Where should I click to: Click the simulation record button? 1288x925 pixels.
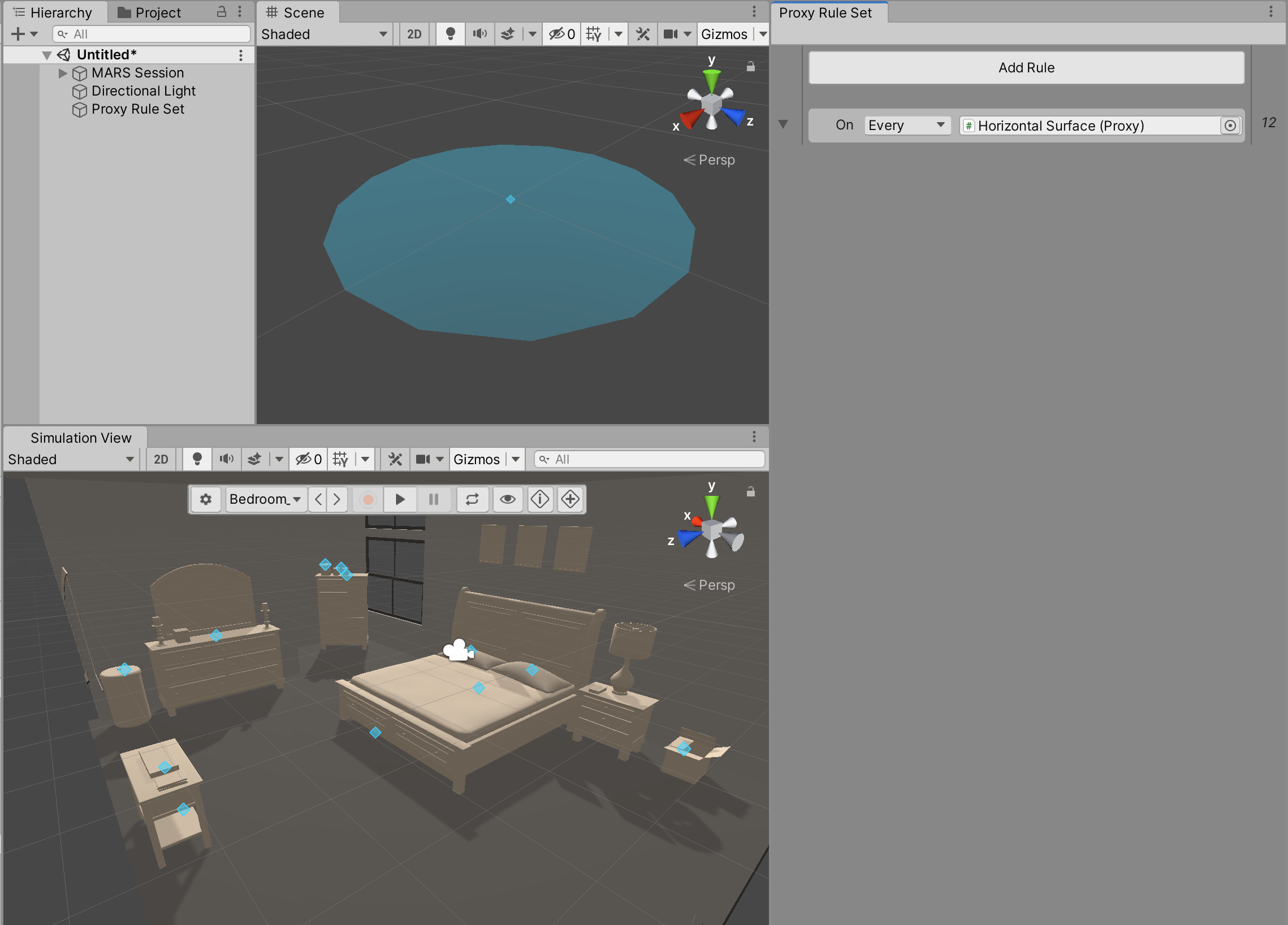point(368,499)
